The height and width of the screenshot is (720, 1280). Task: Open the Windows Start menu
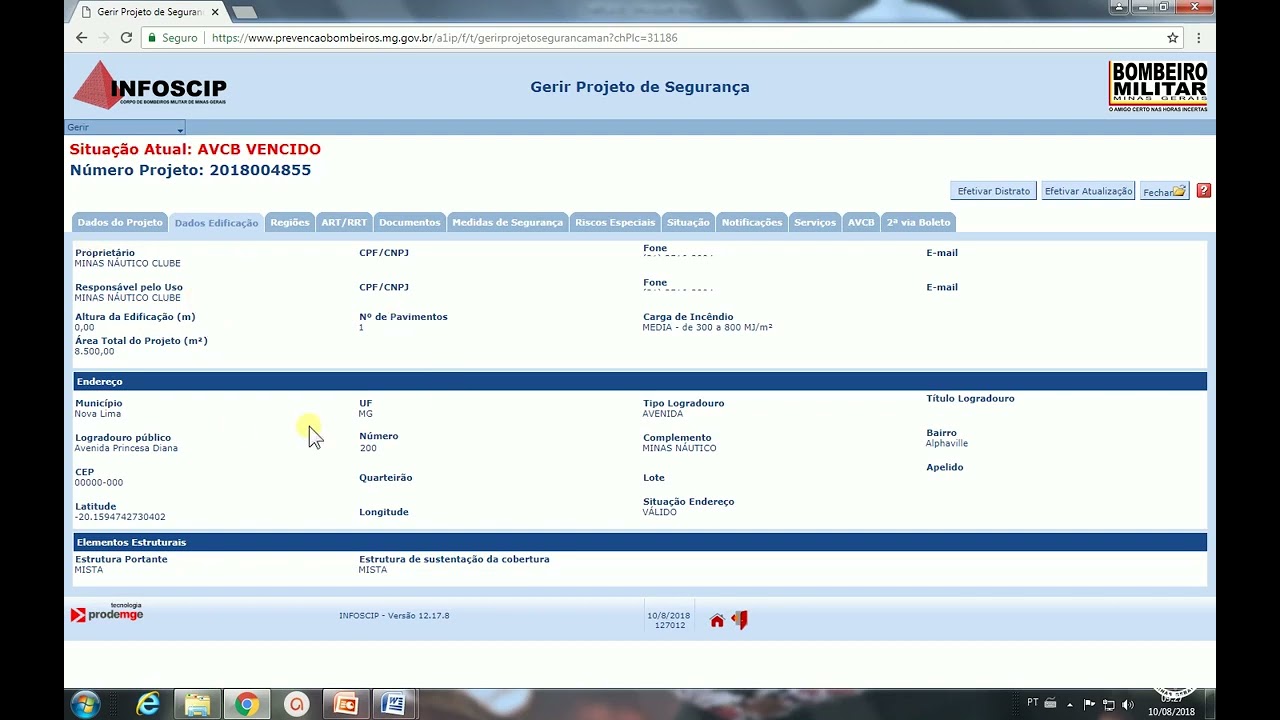click(85, 704)
